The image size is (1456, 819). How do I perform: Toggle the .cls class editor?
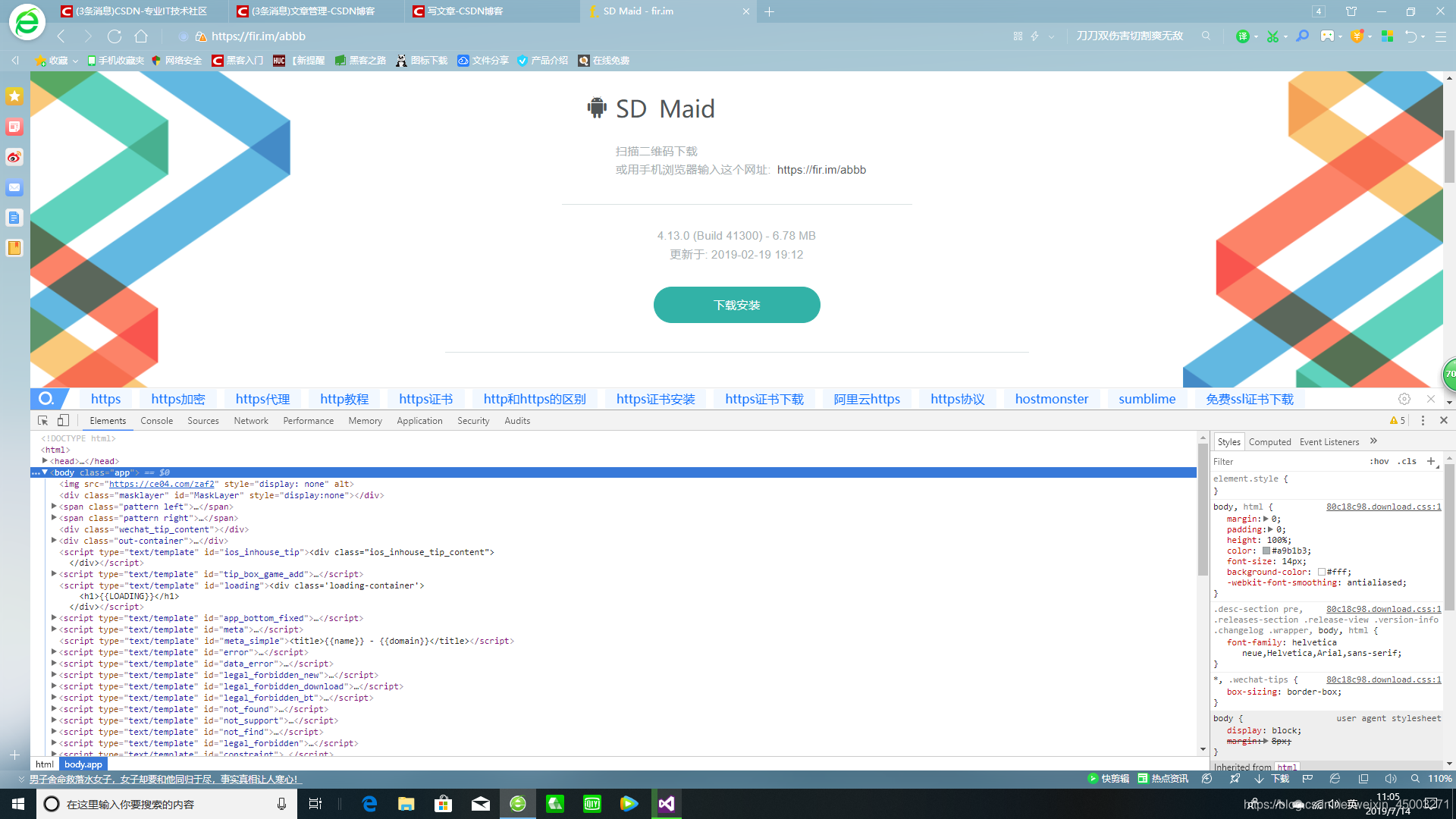[1407, 461]
